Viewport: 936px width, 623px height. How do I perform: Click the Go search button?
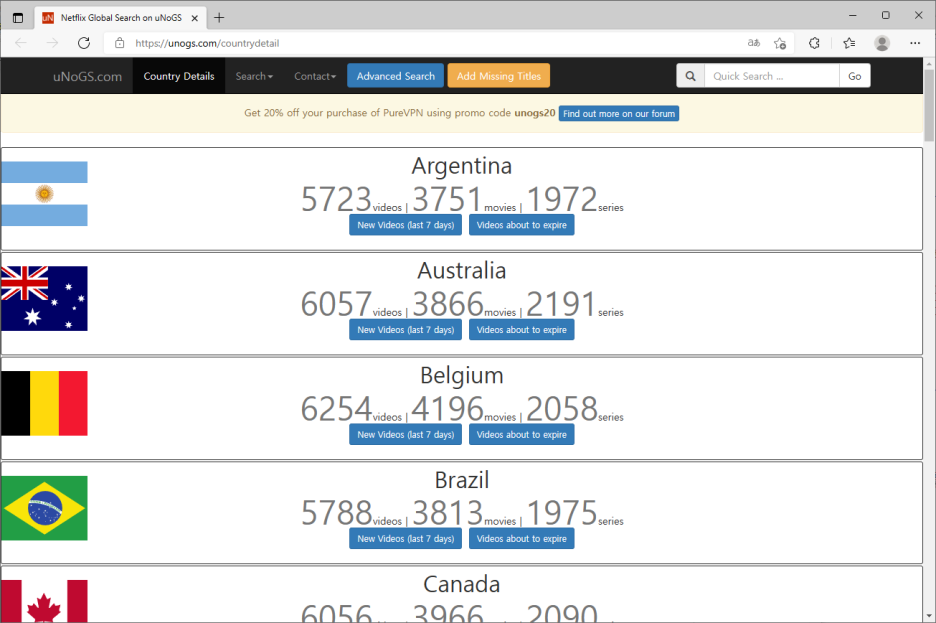[855, 76]
